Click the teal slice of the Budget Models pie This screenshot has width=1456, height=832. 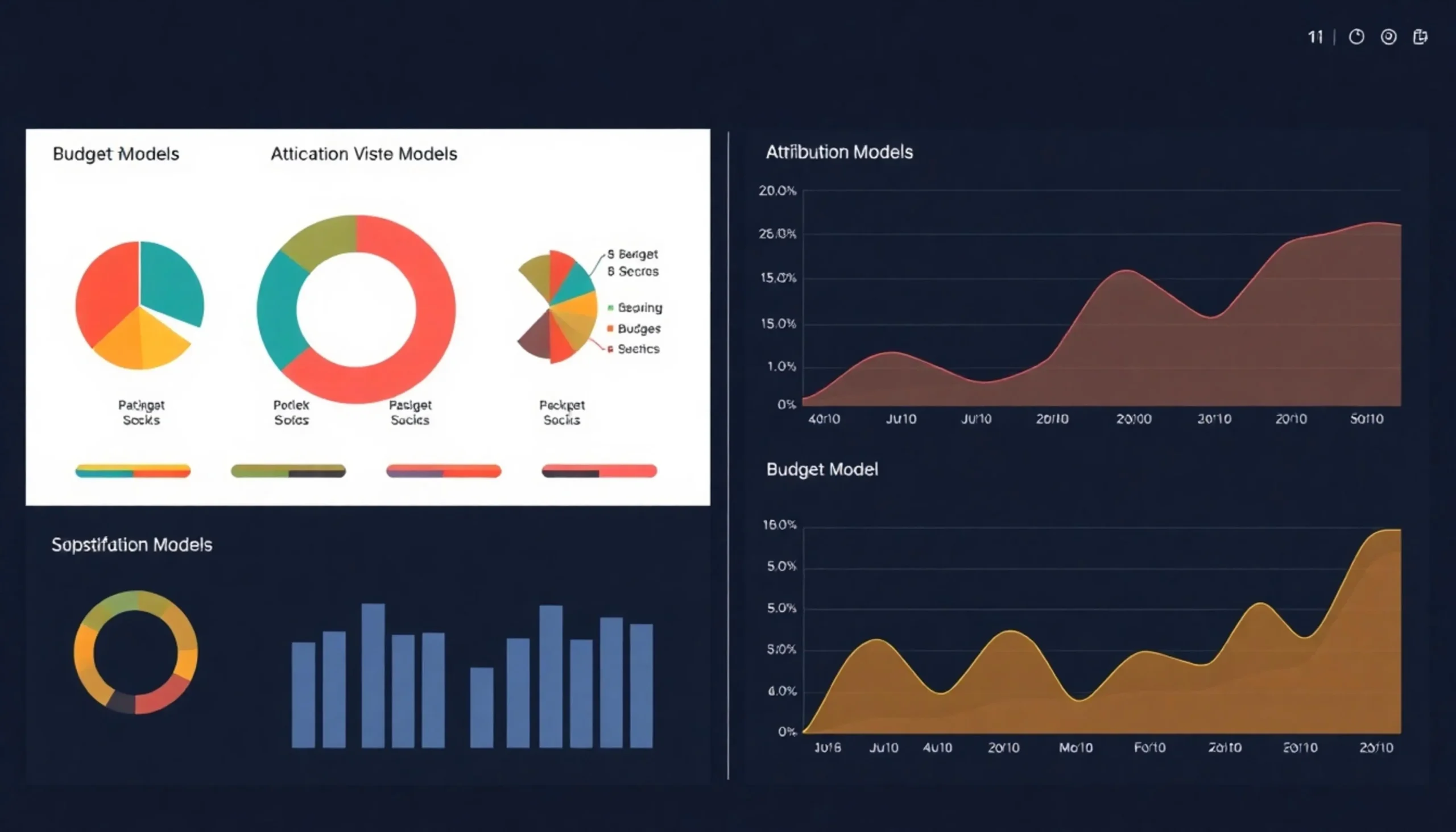point(171,280)
